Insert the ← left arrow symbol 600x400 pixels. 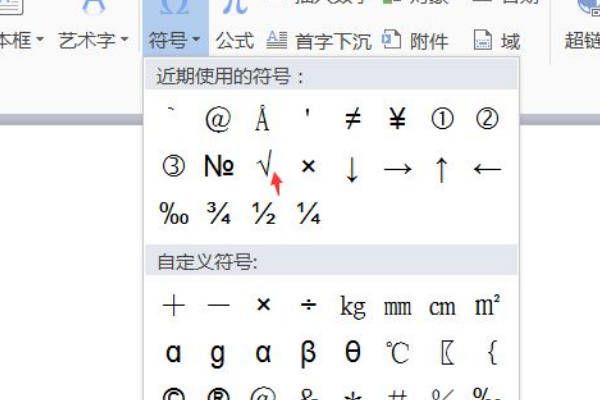click(x=487, y=169)
